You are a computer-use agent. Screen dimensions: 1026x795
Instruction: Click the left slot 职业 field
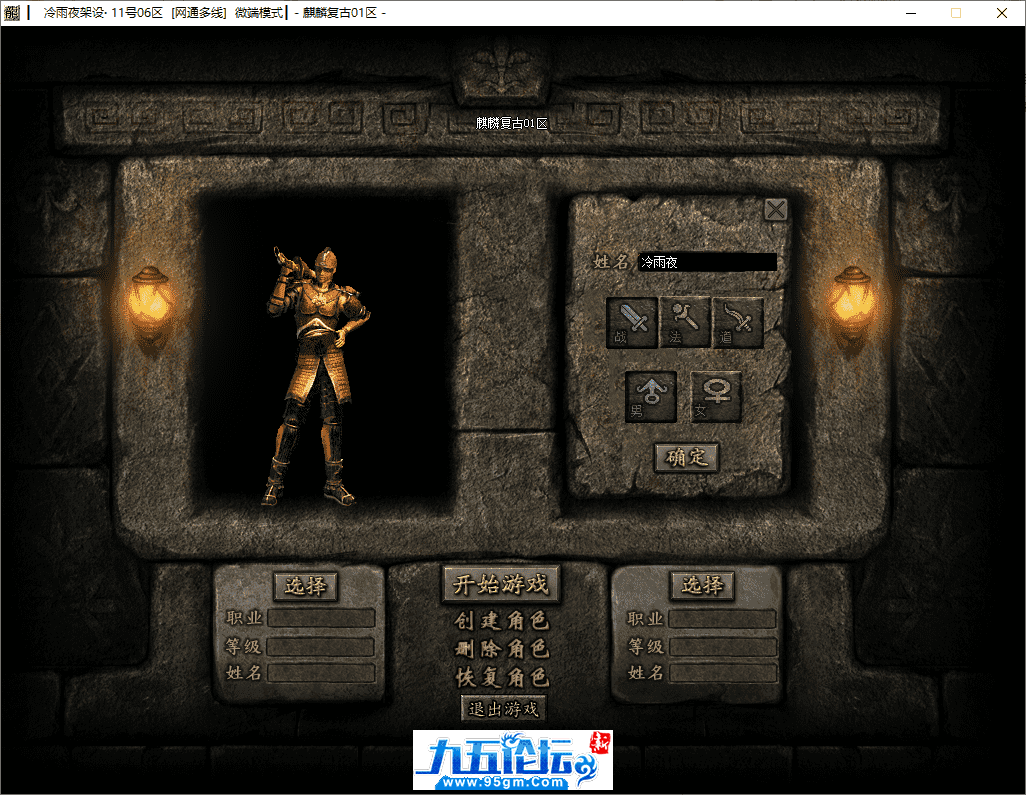[x=321, y=618]
